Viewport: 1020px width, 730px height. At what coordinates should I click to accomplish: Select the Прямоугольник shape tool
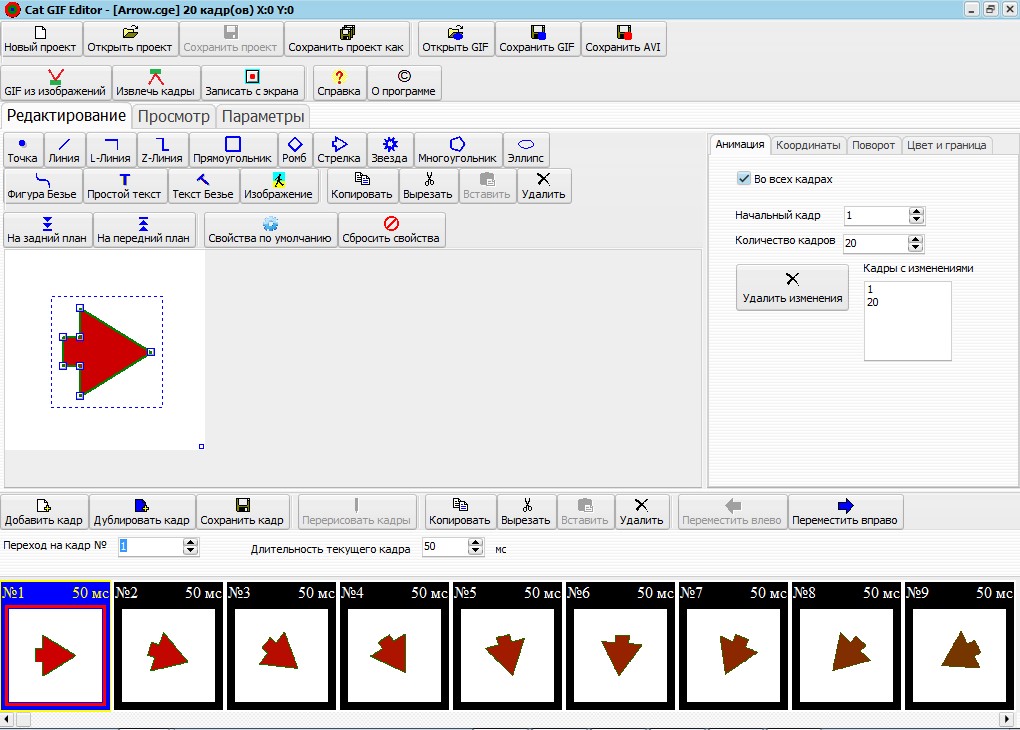[232, 150]
